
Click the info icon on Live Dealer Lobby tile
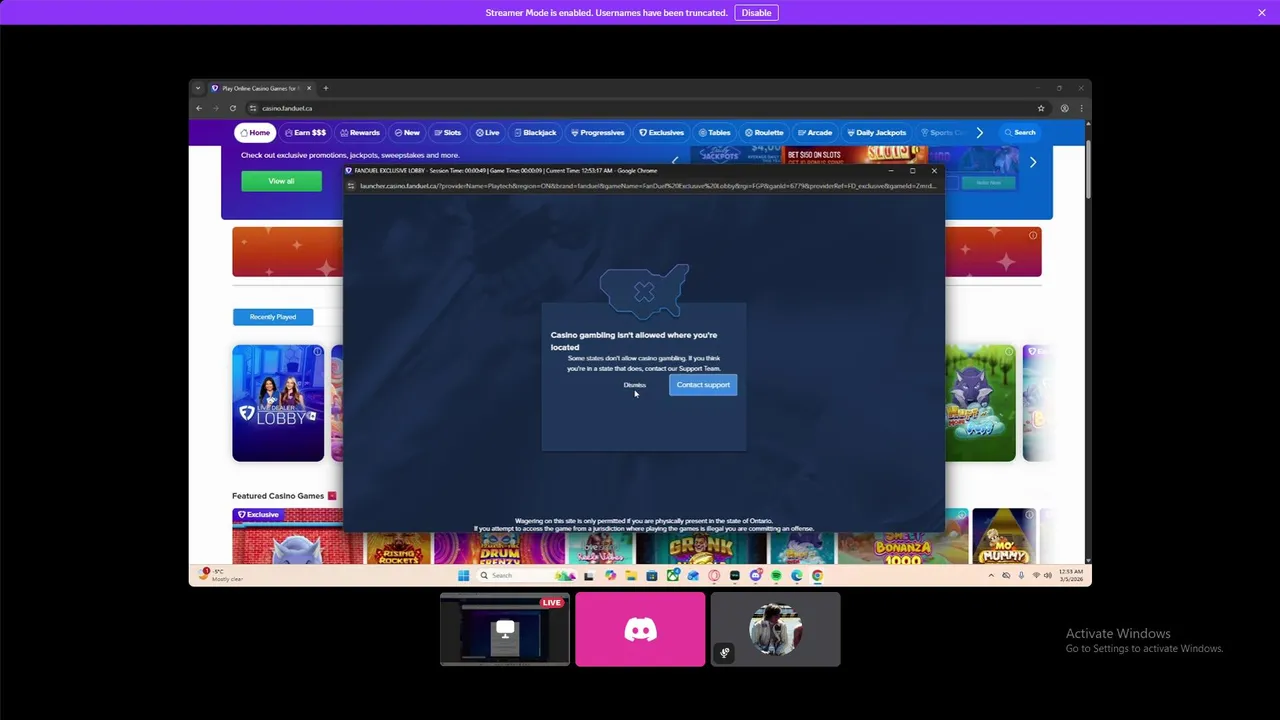[x=317, y=352]
